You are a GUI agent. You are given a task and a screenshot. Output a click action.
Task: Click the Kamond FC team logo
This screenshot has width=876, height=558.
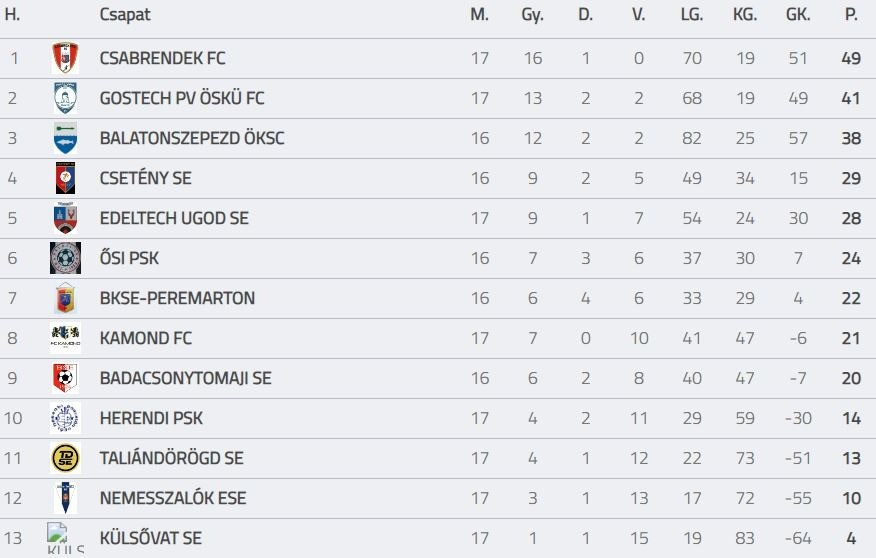(65, 338)
